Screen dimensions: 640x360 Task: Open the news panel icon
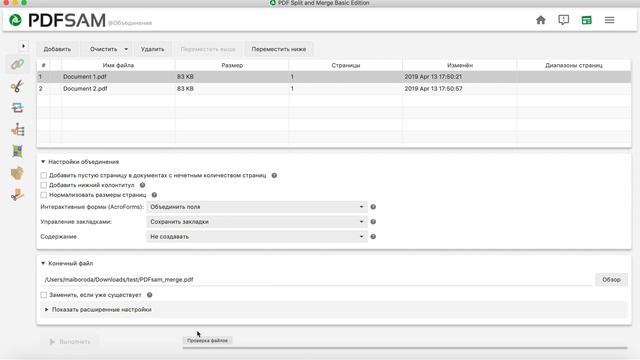point(587,20)
